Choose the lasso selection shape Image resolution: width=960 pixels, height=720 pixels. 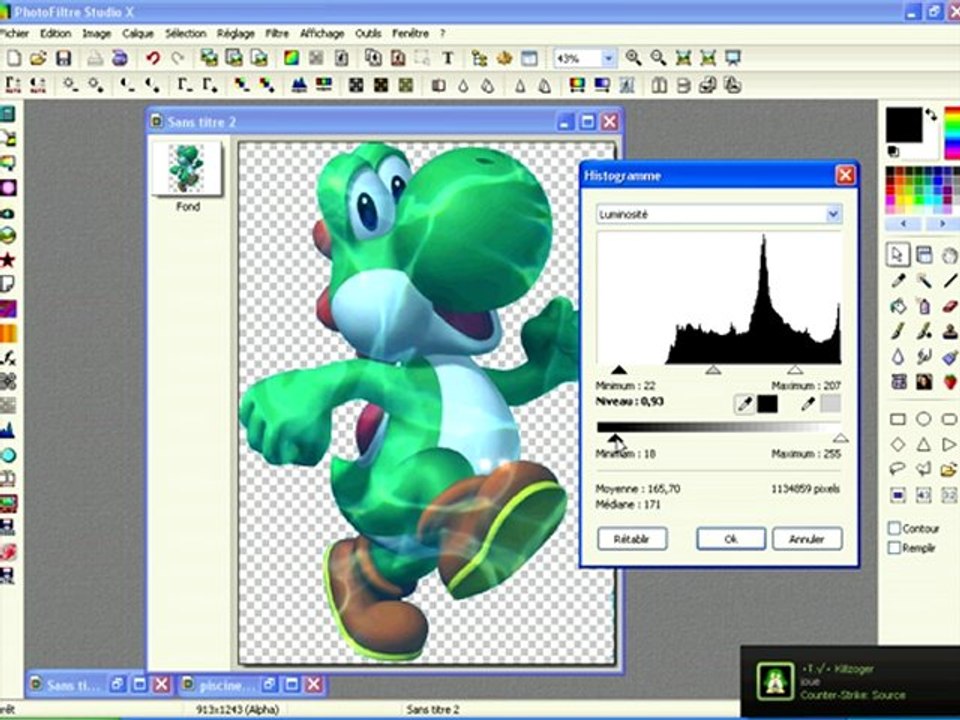coord(898,470)
